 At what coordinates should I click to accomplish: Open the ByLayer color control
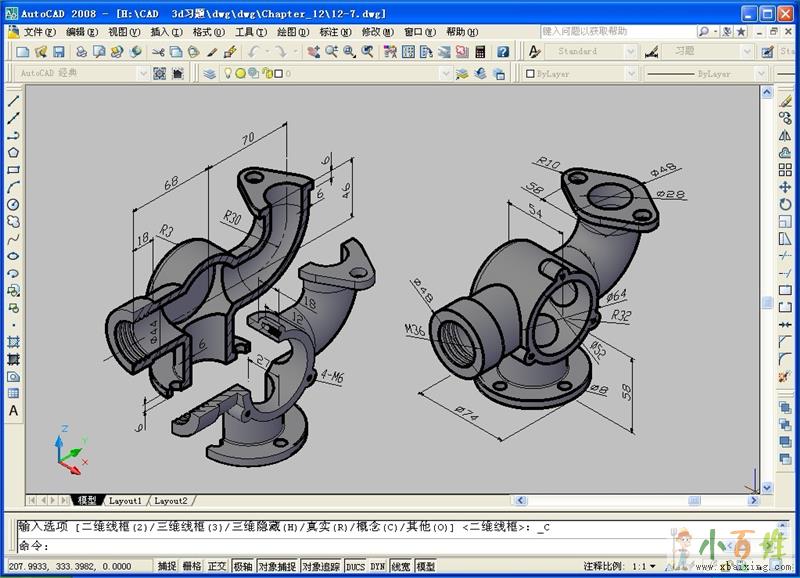pos(580,73)
